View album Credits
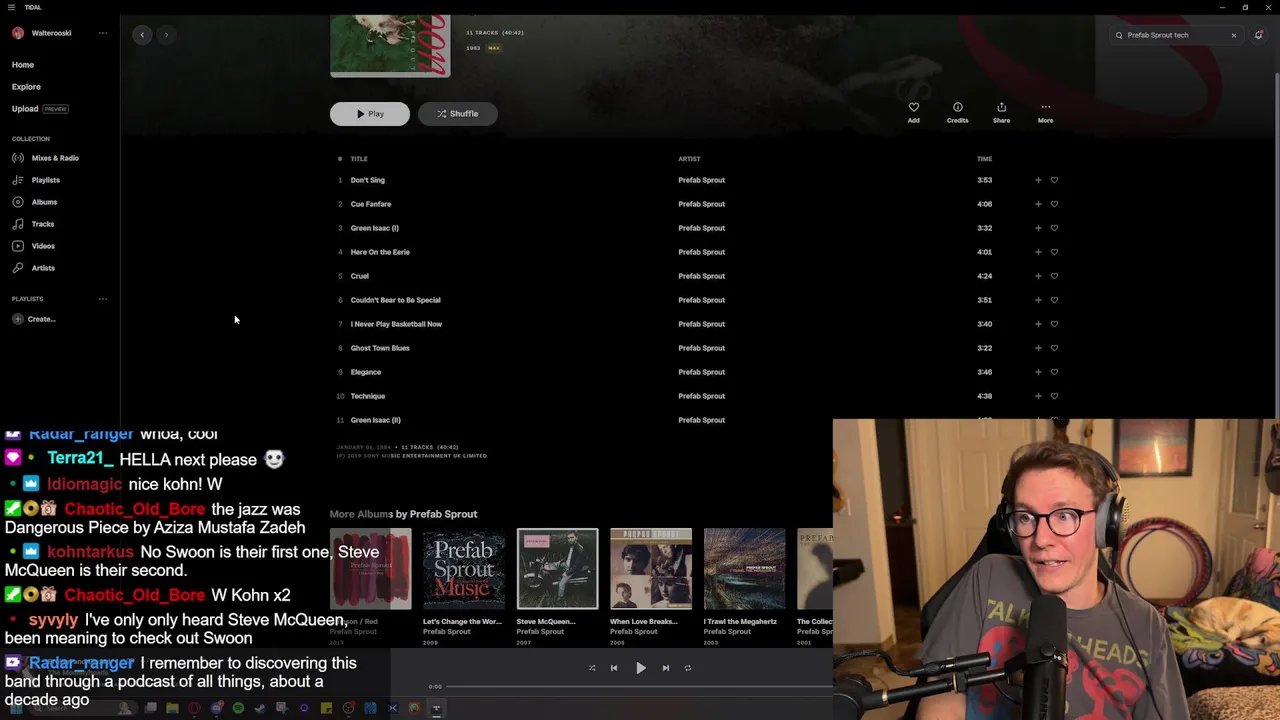This screenshot has height=720, width=1280. coord(957,112)
